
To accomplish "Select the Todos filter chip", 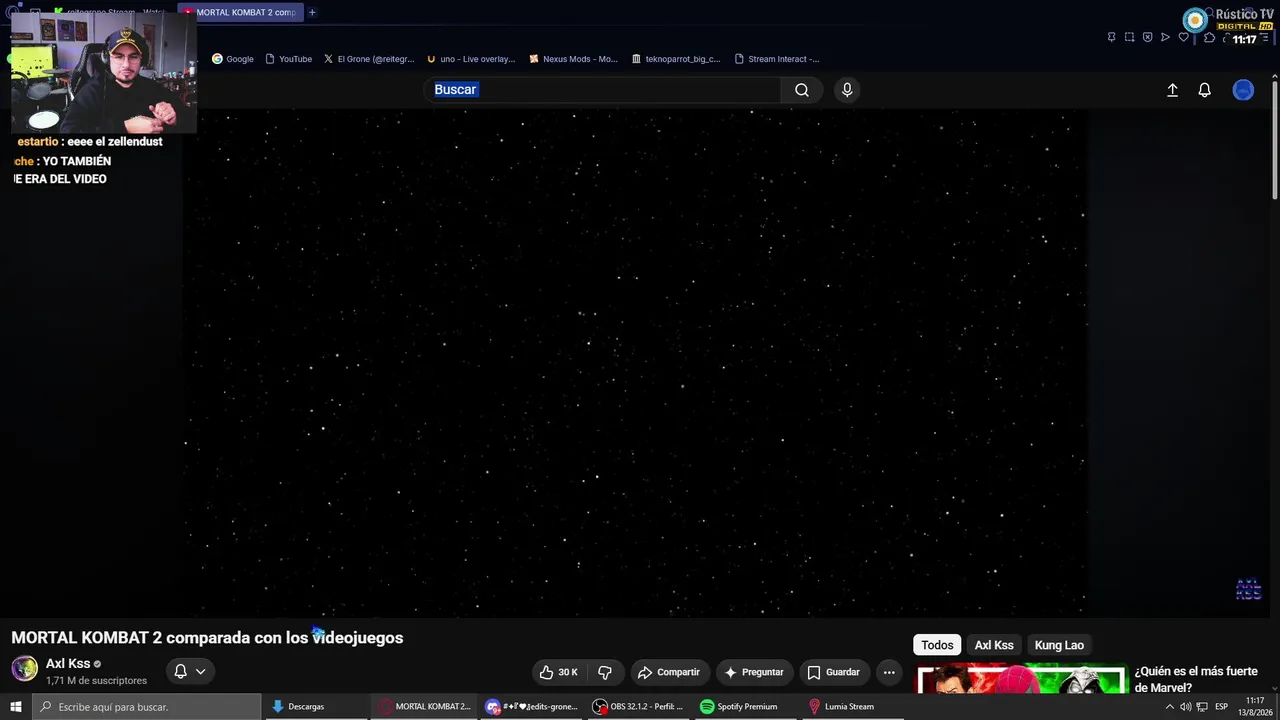I will [x=937, y=645].
